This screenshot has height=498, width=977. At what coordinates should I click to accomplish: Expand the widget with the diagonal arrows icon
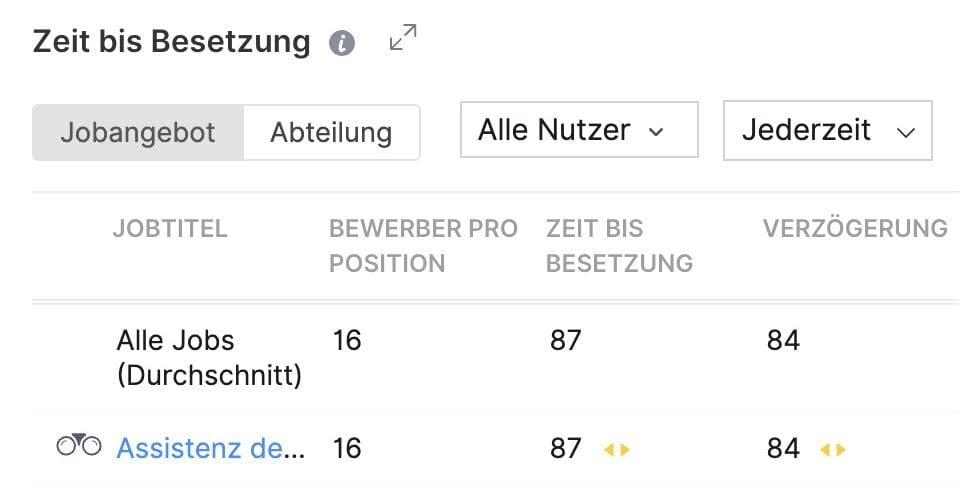(403, 37)
